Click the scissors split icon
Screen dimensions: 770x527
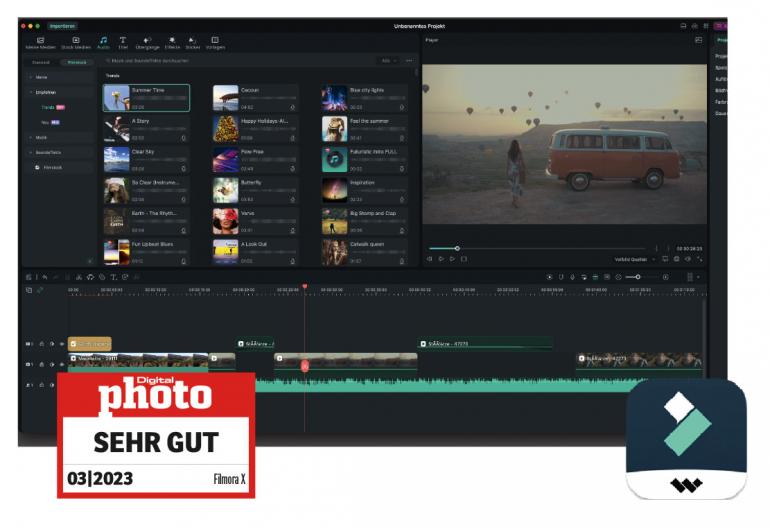[79, 277]
